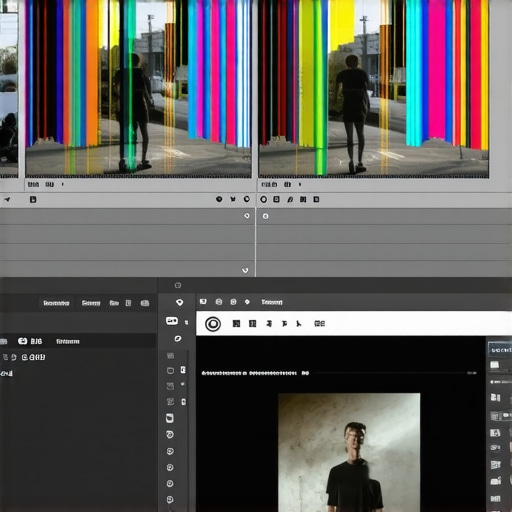The width and height of the screenshot is (512, 512).
Task: Click the last square icon in right viewer toolbar
Action: 316,199
